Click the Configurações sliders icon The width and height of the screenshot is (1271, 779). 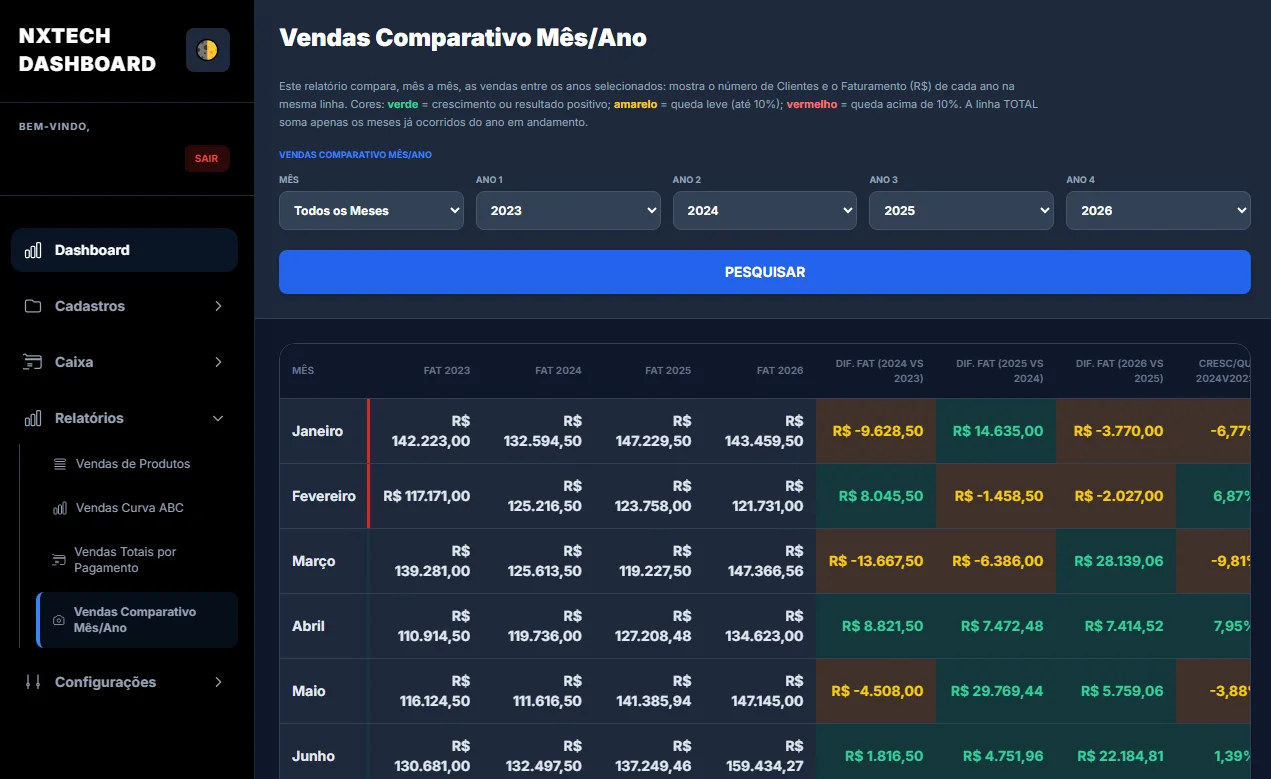click(x=33, y=682)
